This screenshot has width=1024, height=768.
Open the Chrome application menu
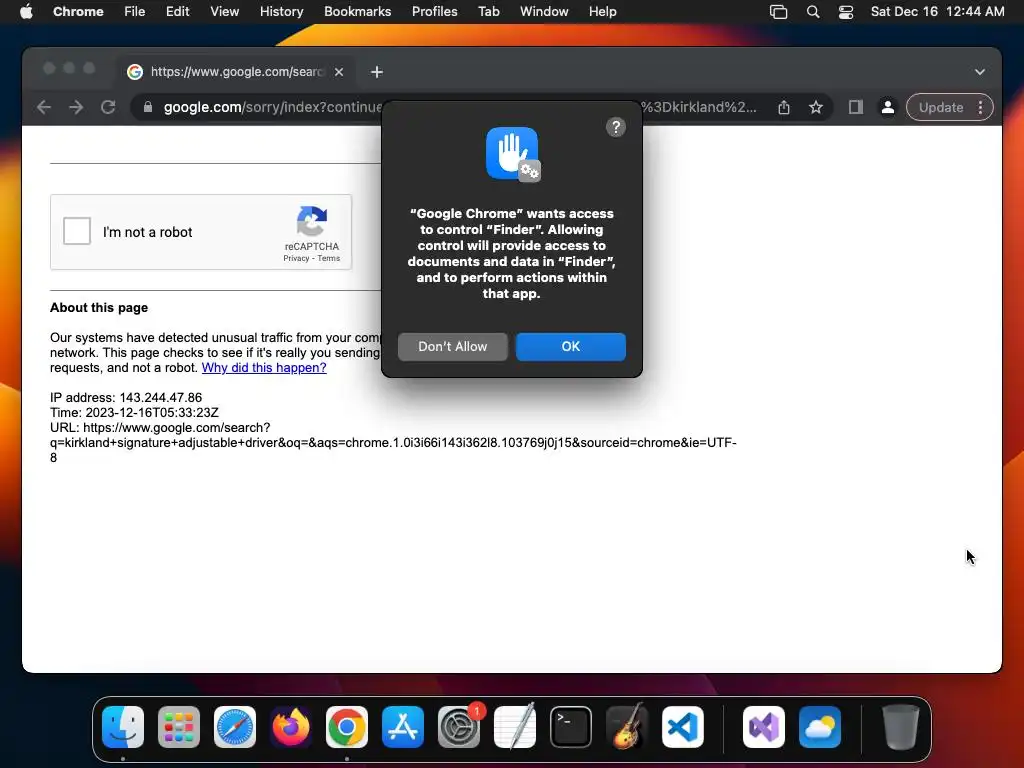tap(78, 11)
